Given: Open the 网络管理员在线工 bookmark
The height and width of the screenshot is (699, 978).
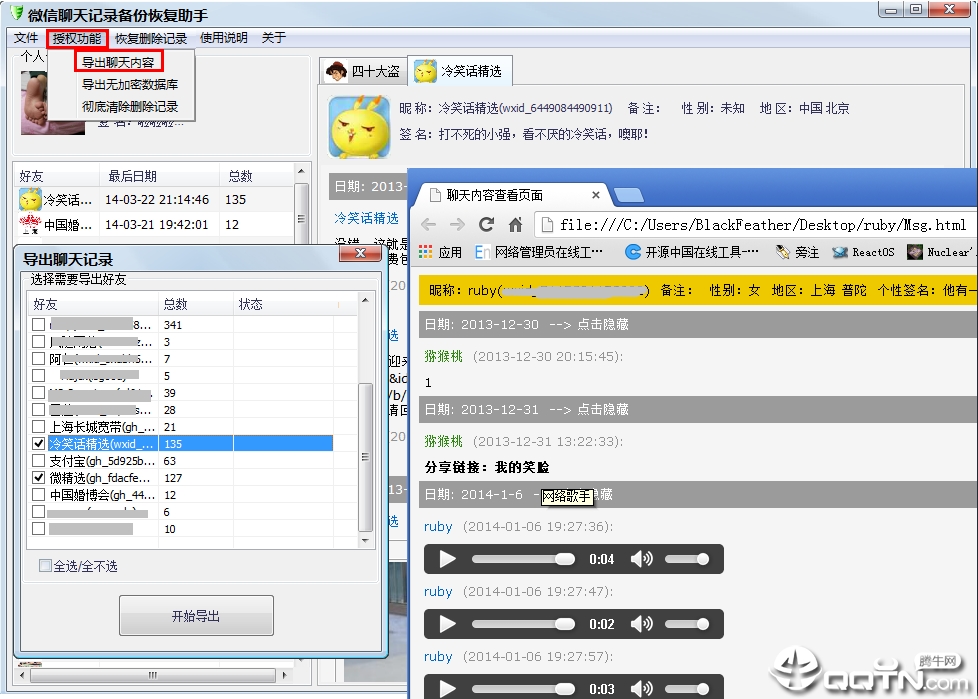Looking at the screenshot, I should (539, 252).
